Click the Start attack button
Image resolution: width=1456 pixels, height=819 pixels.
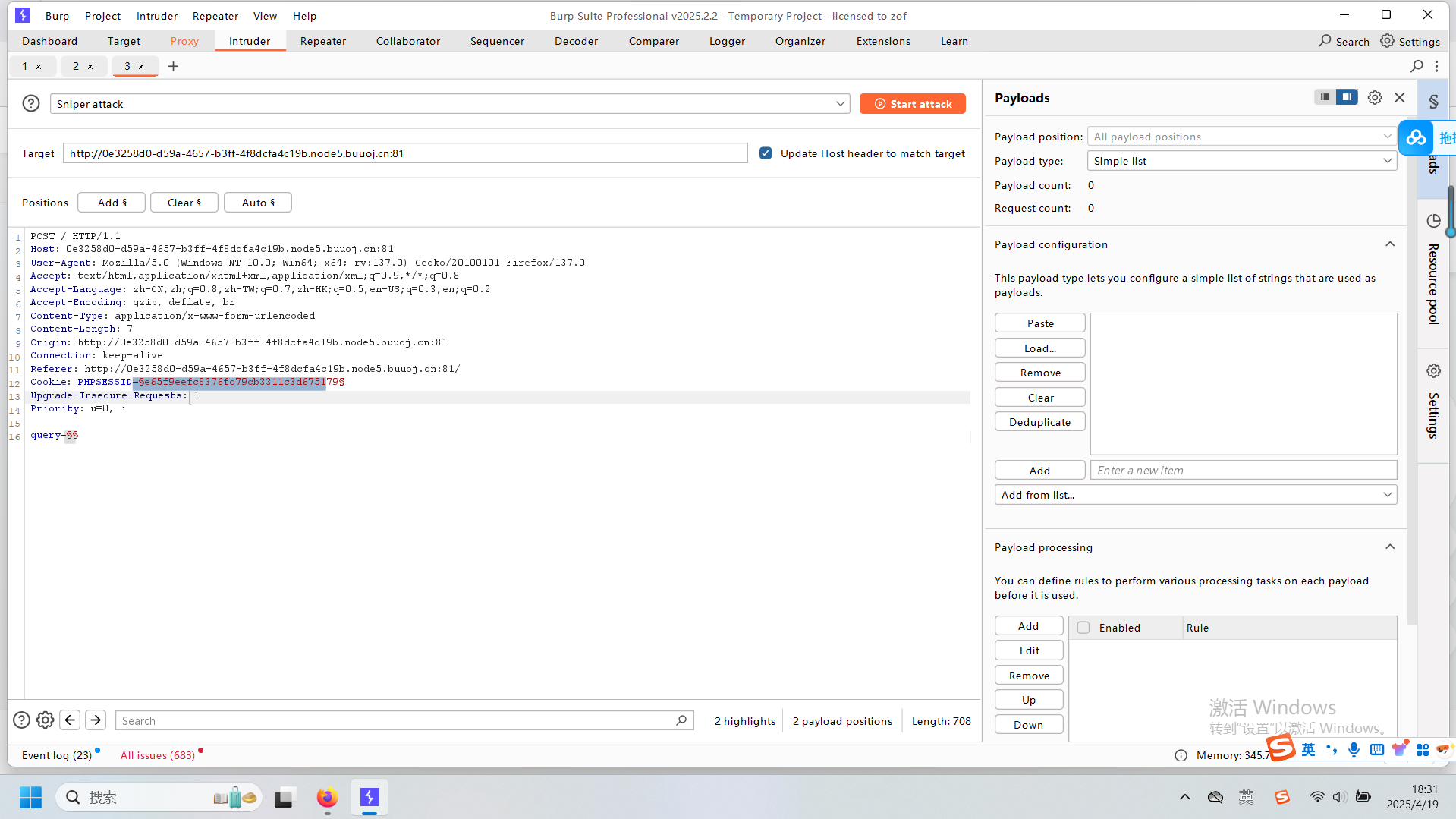[913, 104]
